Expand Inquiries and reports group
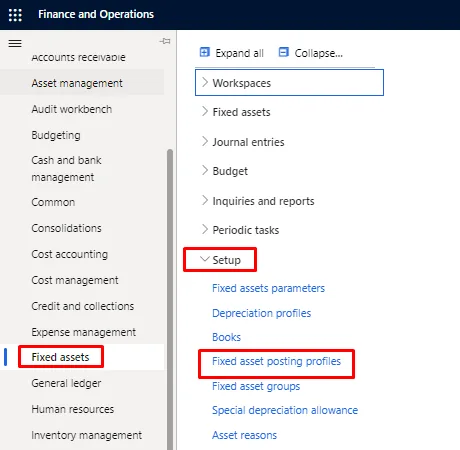The image size is (460, 450). tap(258, 201)
